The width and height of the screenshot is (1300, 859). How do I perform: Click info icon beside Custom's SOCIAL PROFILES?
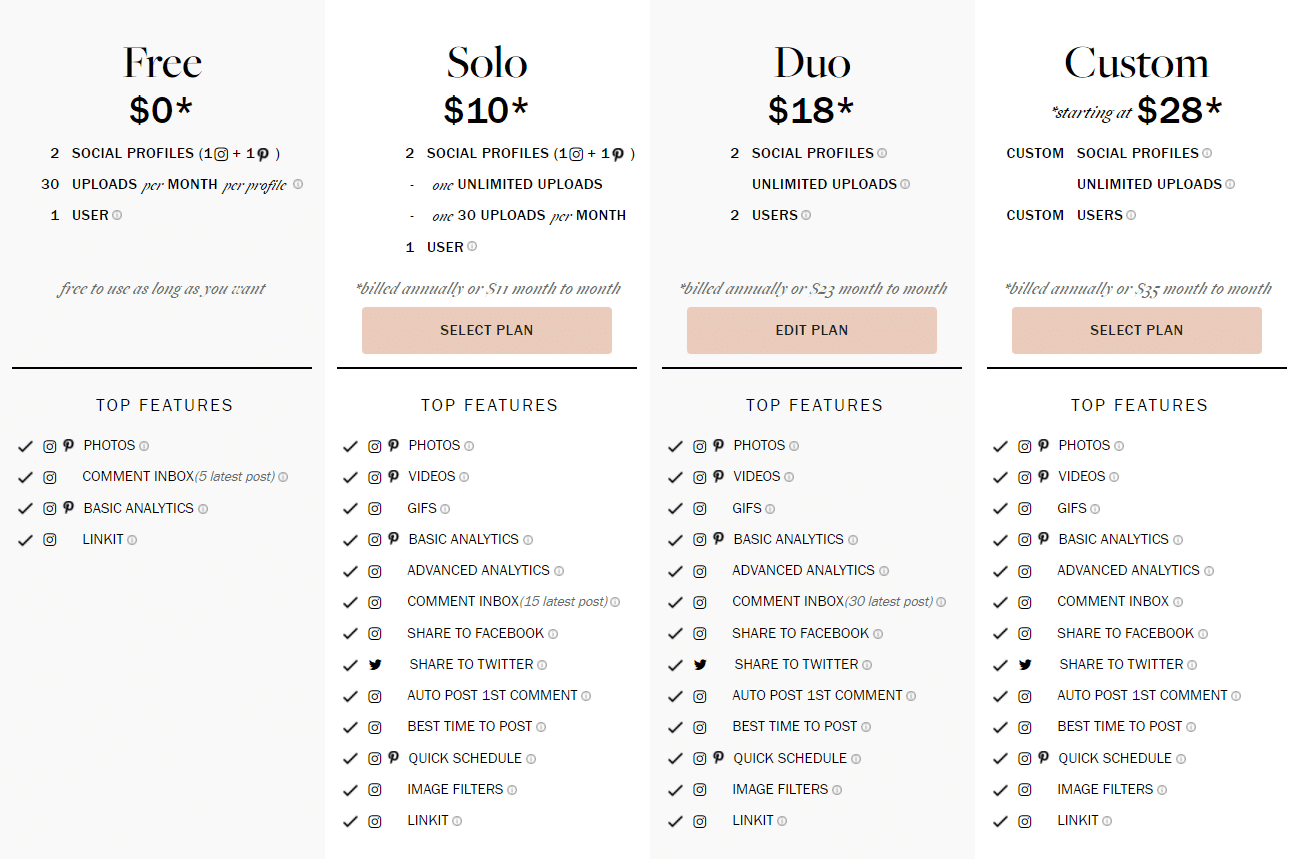click(x=1207, y=153)
